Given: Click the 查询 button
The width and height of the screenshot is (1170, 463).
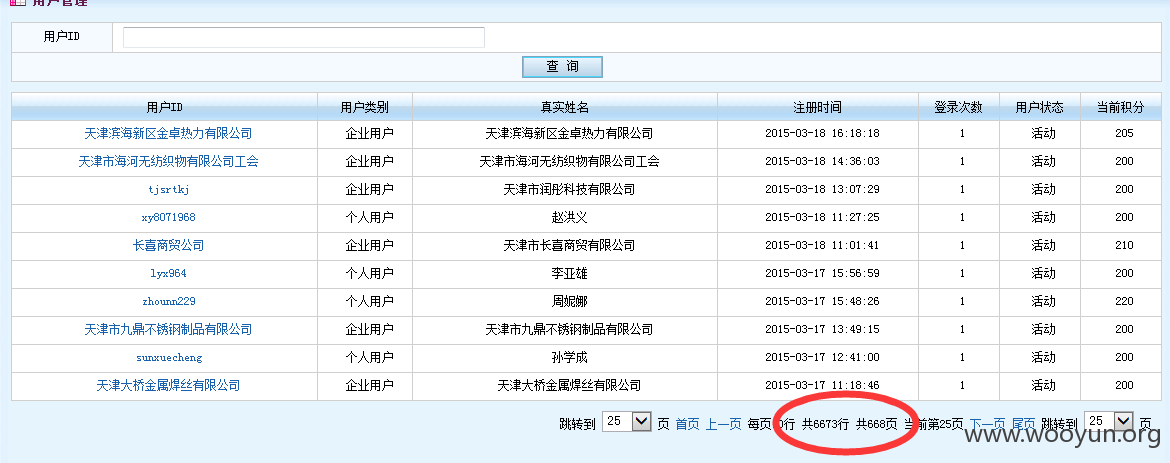Looking at the screenshot, I should point(562,66).
